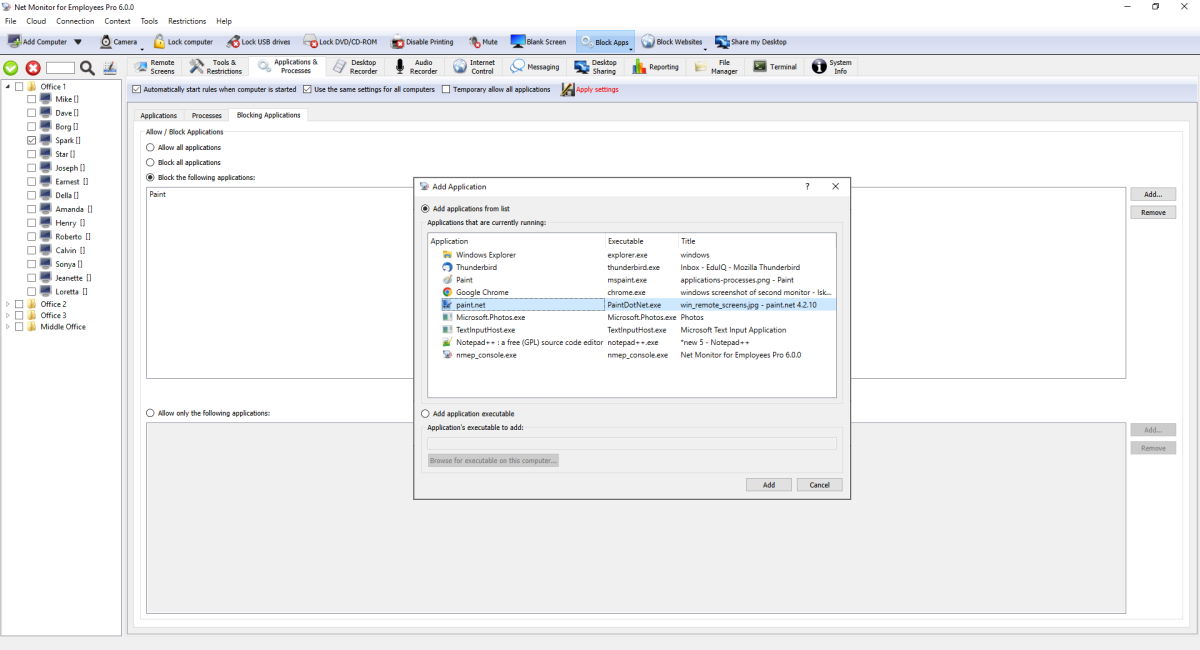
Task: Select the Disable Printing icon
Action: 398,42
